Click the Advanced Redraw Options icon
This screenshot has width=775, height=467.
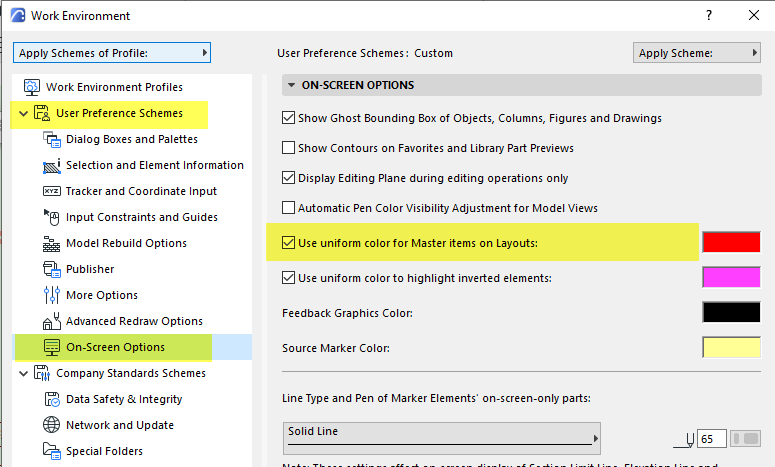[52, 321]
